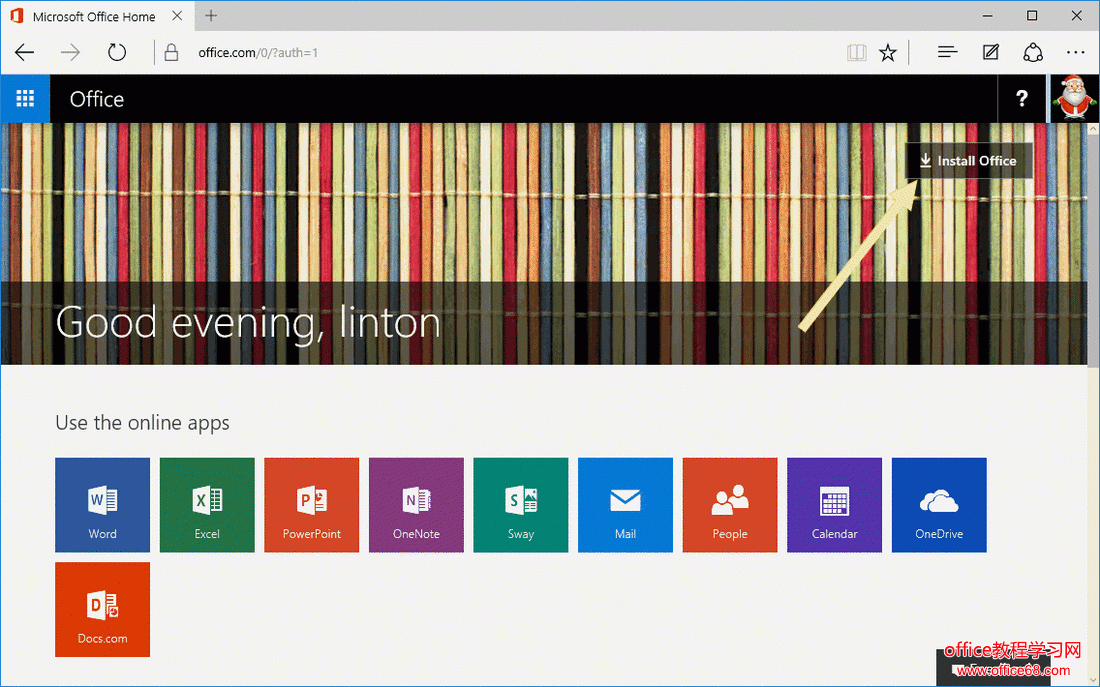This screenshot has height=687, width=1100.
Task: Open the Mail app
Action: point(625,505)
